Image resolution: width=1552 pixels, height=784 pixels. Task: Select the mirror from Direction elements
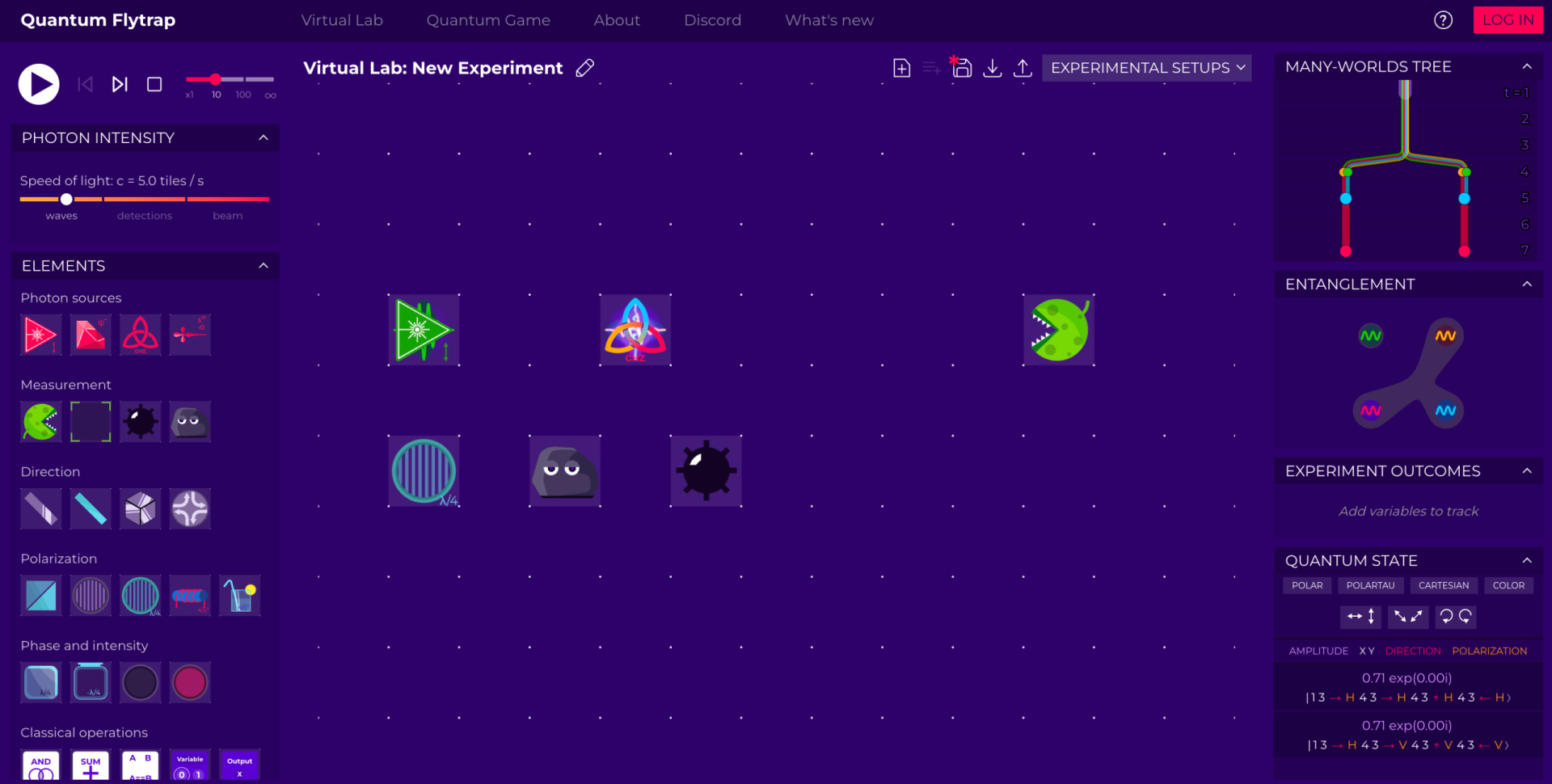(40, 508)
